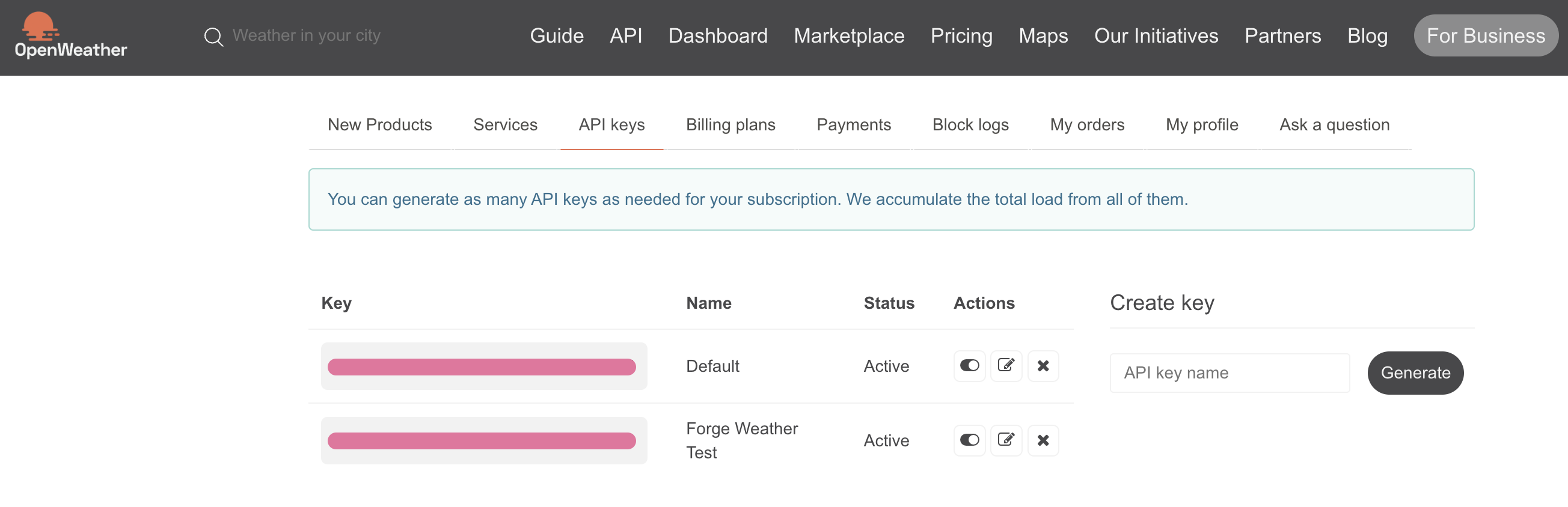Edit the Default API key name
The width and height of the screenshot is (1568, 507).
point(1006,366)
